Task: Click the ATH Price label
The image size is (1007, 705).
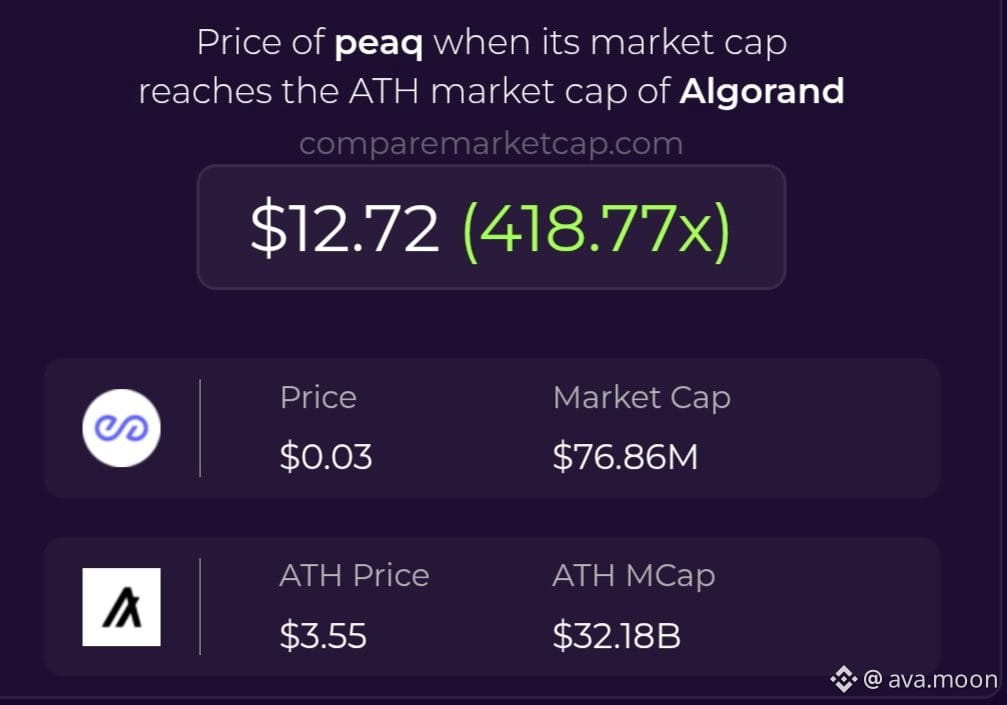Action: point(355,575)
